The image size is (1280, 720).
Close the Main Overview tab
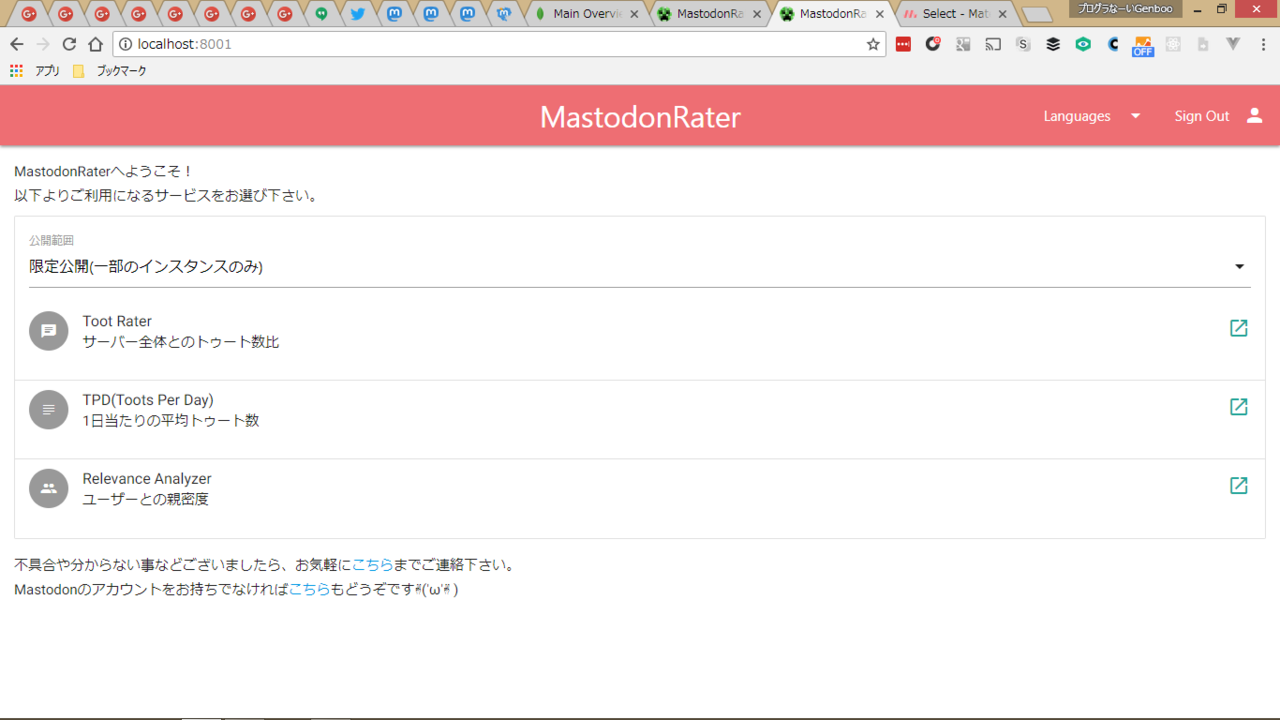pos(634,14)
